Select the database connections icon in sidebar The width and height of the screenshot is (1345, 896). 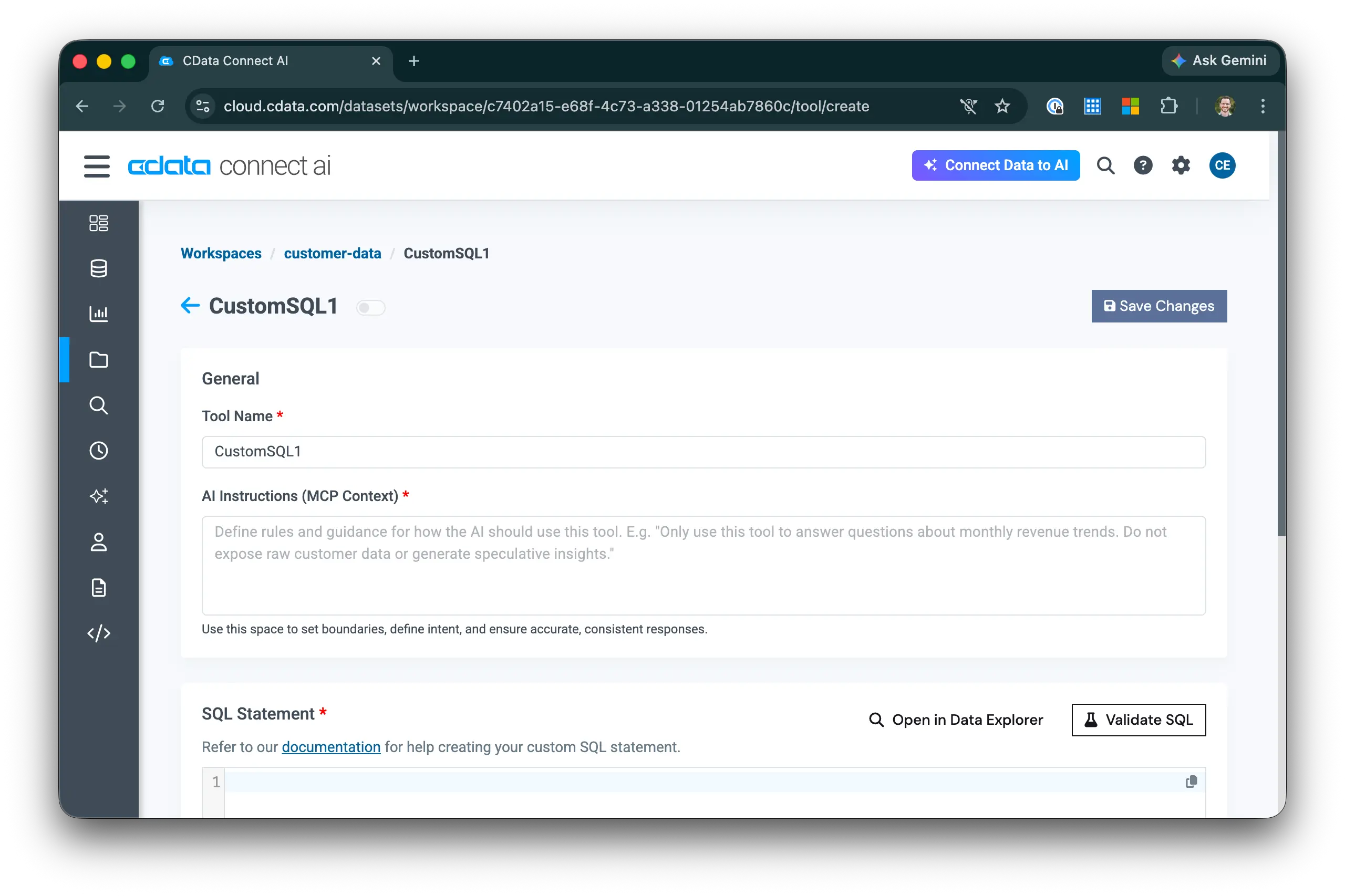[99, 268]
